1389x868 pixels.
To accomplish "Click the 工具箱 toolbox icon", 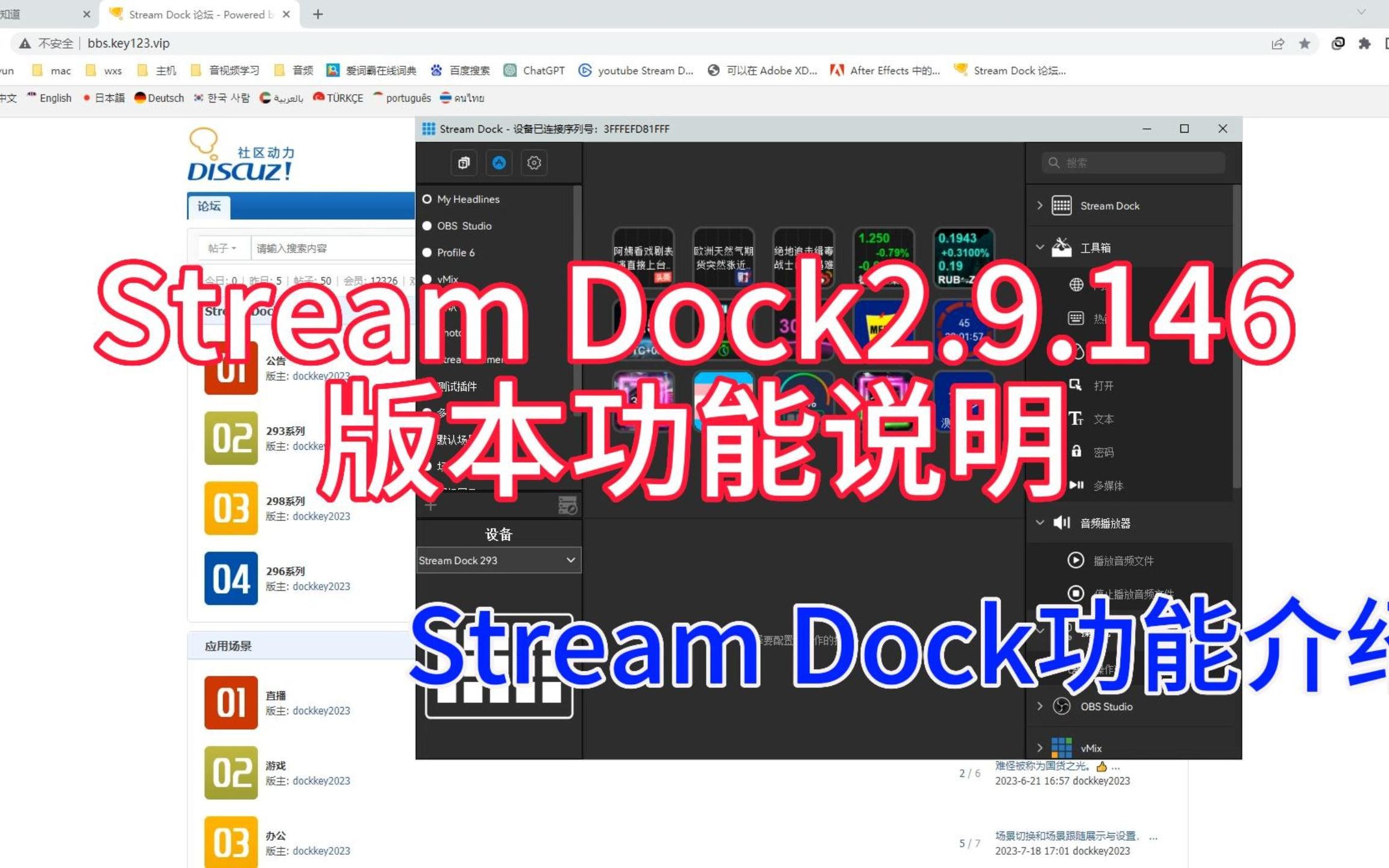I will click(1062, 247).
